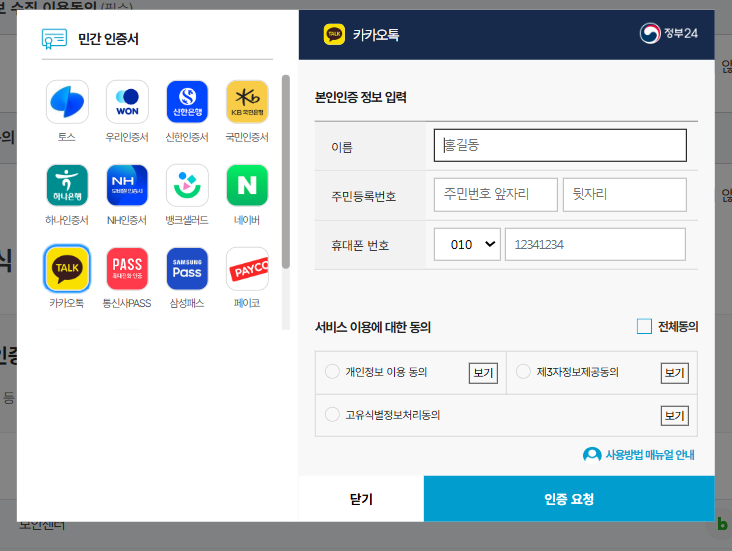This screenshot has width=732, height=551.
Task: Click the 인증 요청 button
Action: click(x=569, y=499)
